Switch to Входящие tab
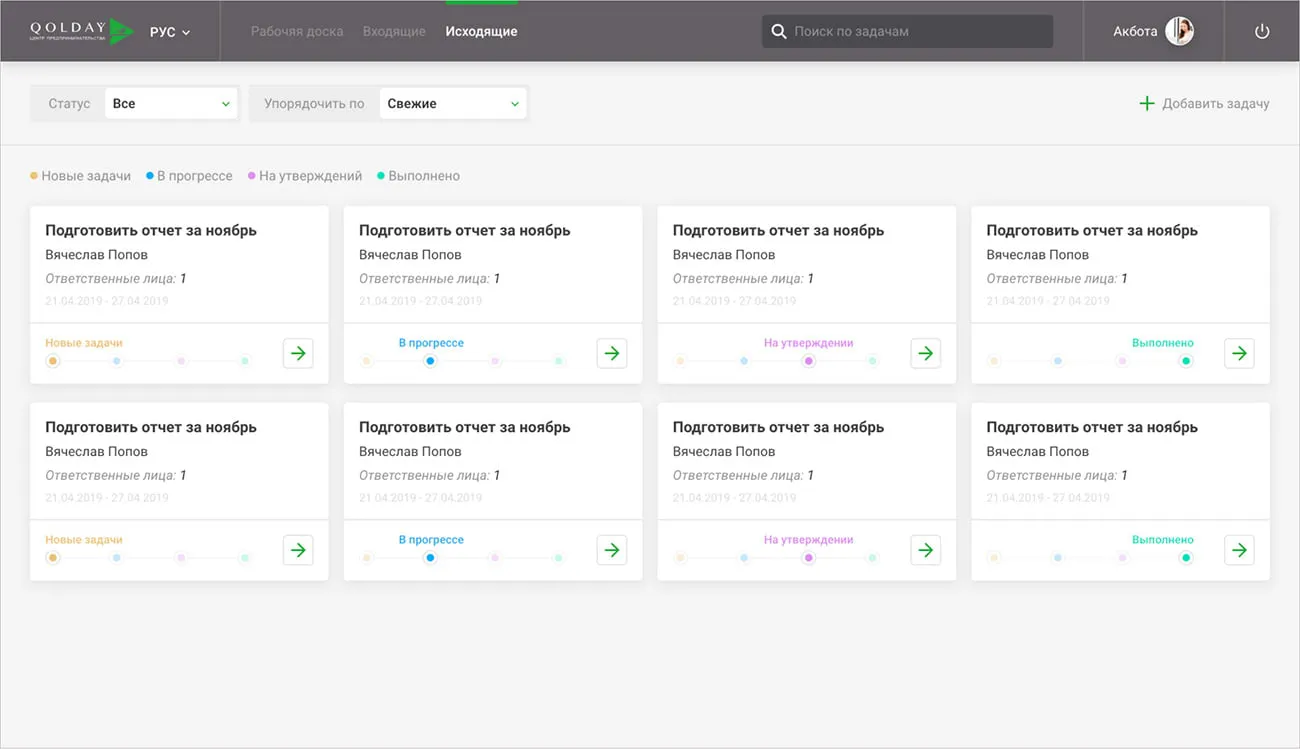 [394, 32]
